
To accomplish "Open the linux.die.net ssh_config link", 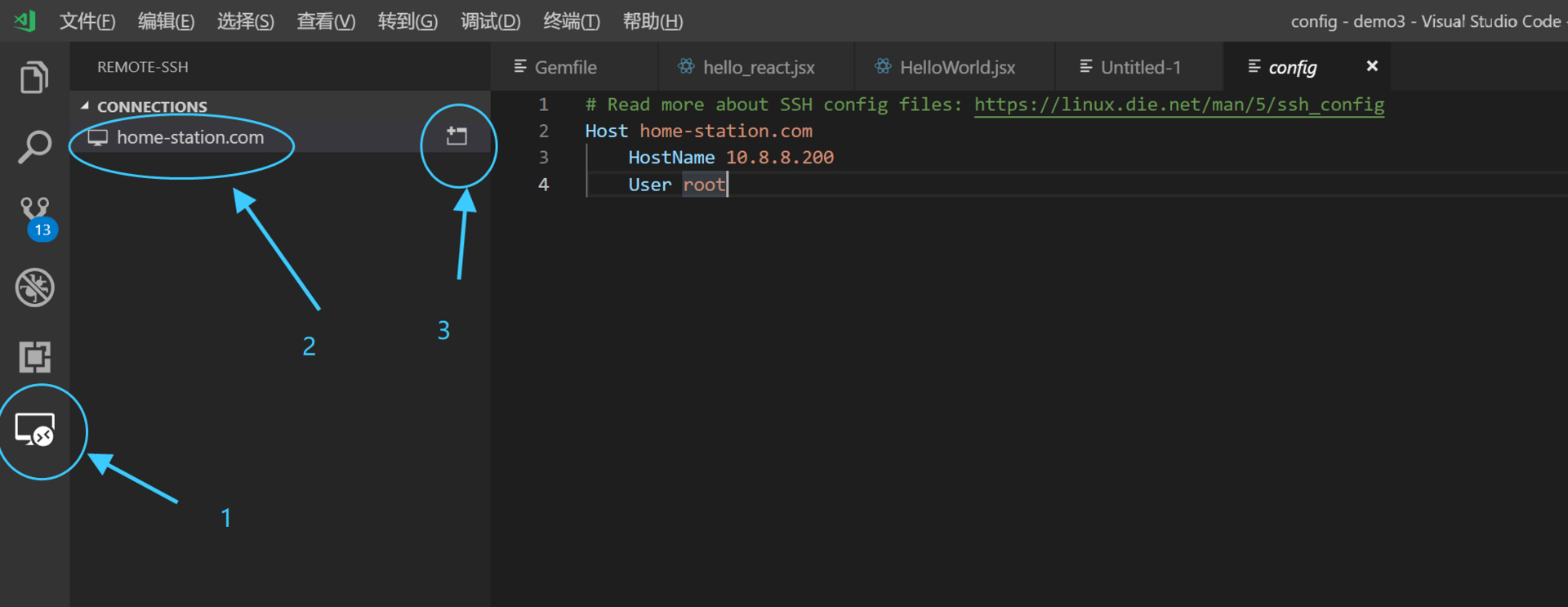I will tap(1179, 105).
